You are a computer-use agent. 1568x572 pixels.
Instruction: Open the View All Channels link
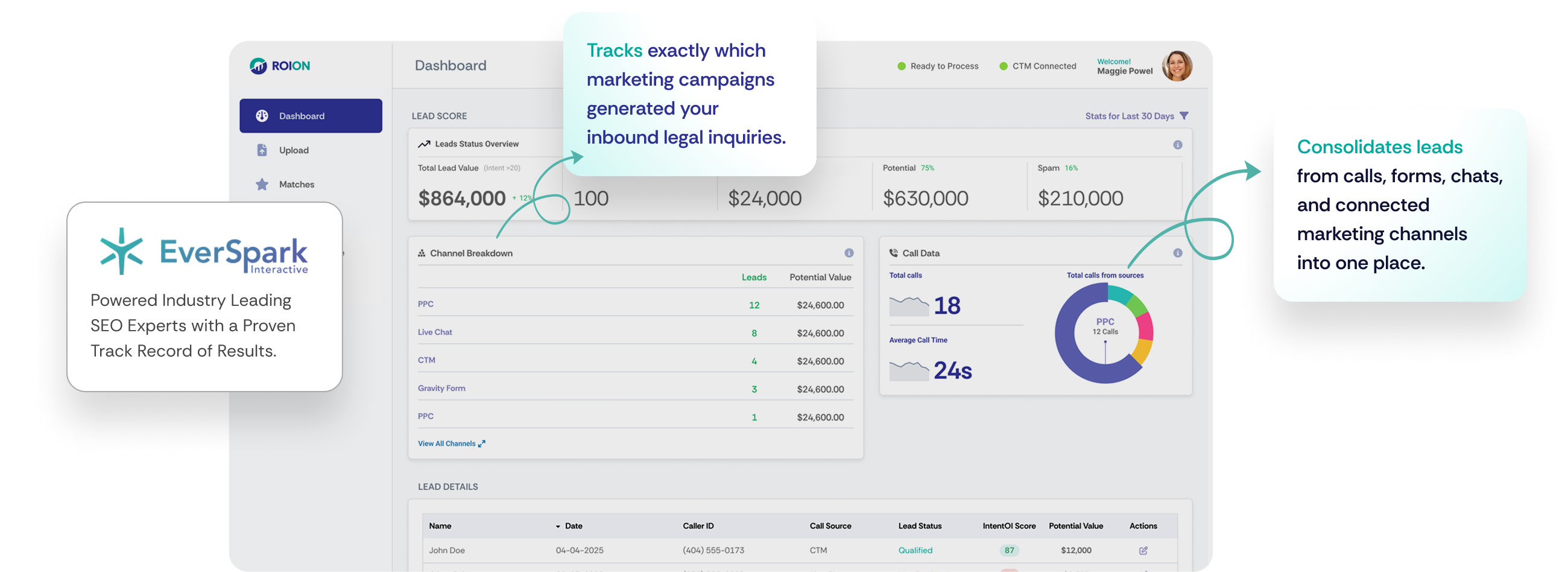click(452, 443)
